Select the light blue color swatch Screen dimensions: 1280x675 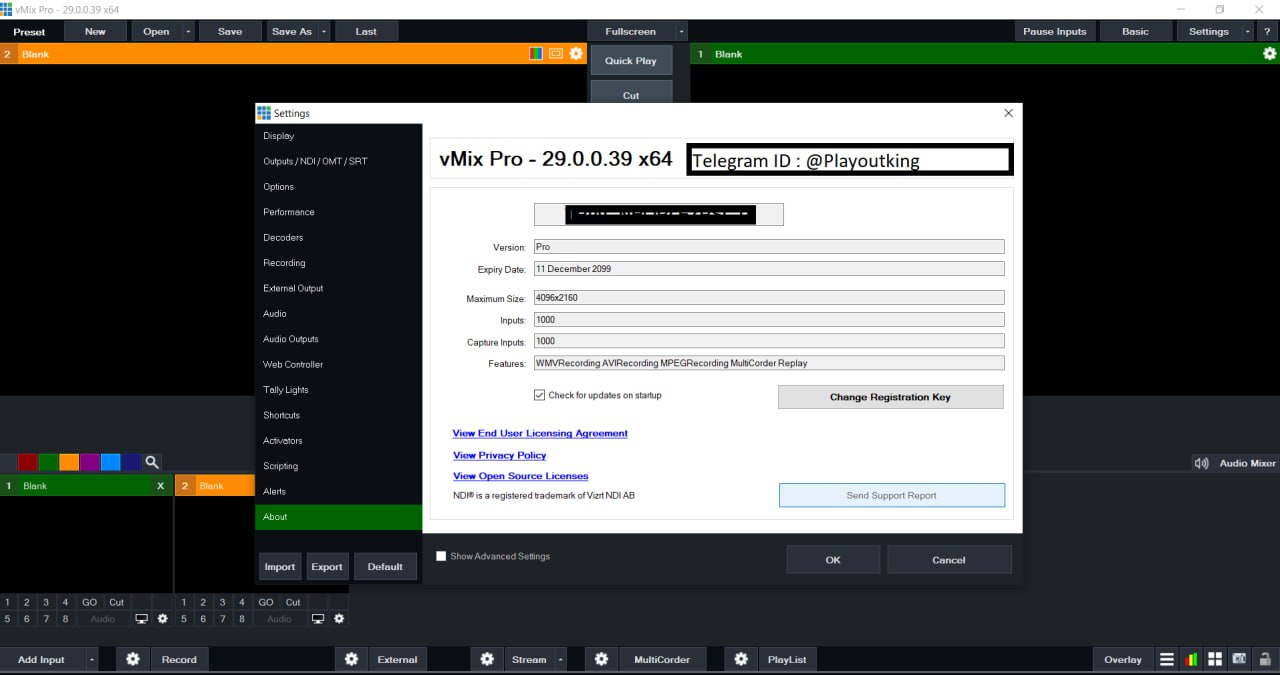point(111,462)
